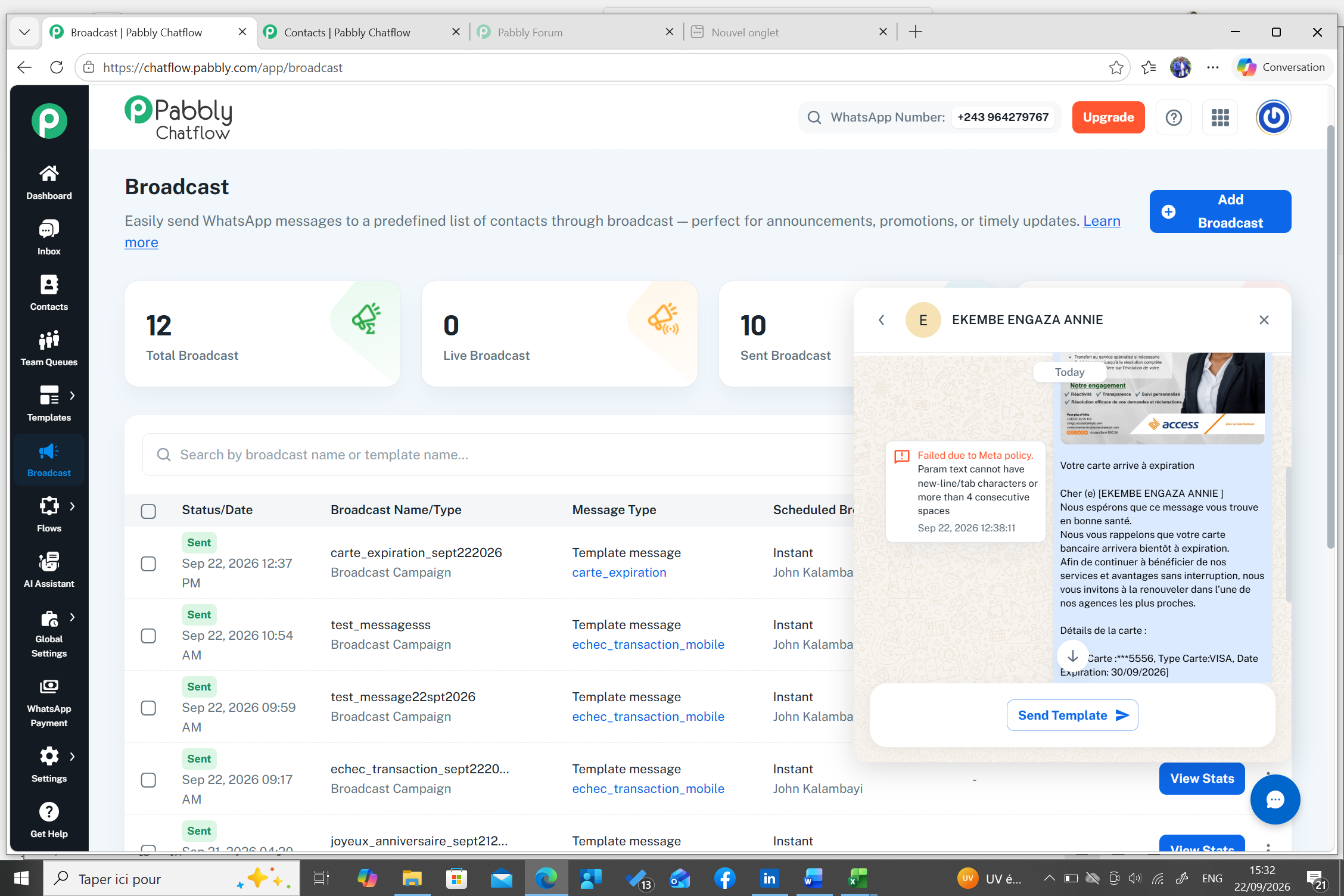Click the green Pabbly logo atop the sidebar
This screenshot has width=1344, height=896.
49,121
